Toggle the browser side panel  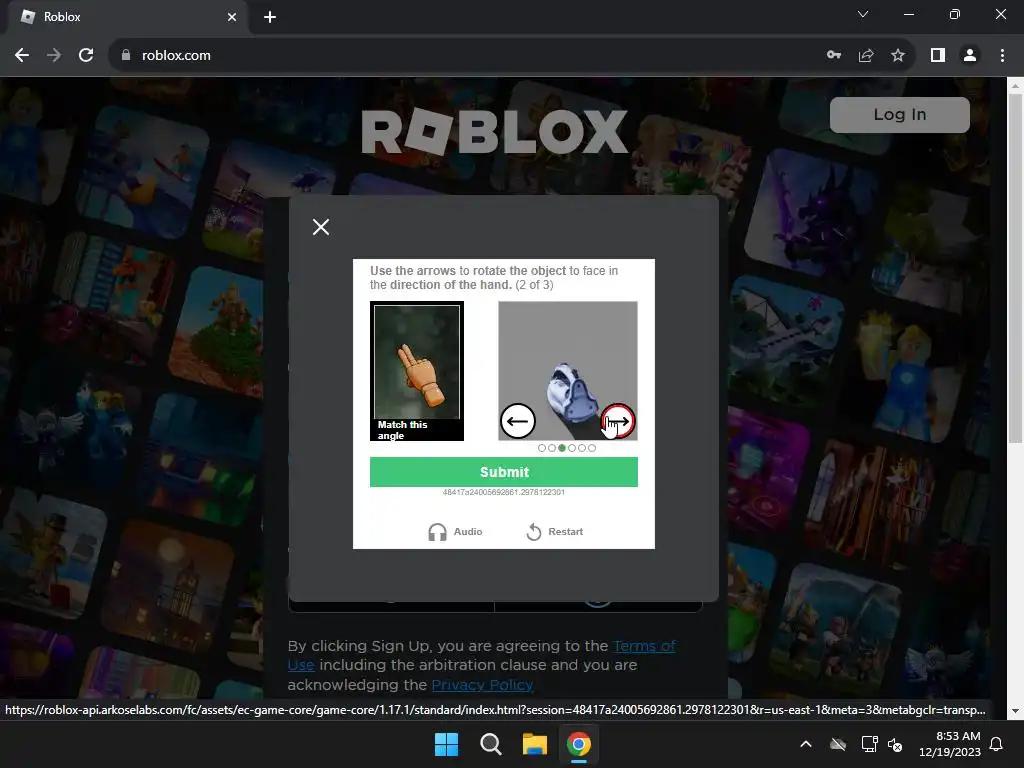click(938, 56)
